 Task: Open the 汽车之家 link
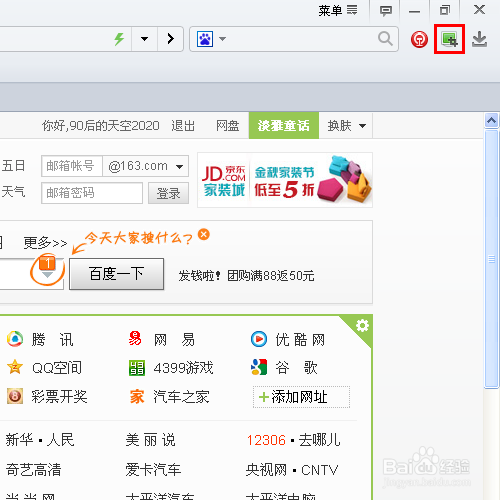pyautogui.click(x=181, y=397)
